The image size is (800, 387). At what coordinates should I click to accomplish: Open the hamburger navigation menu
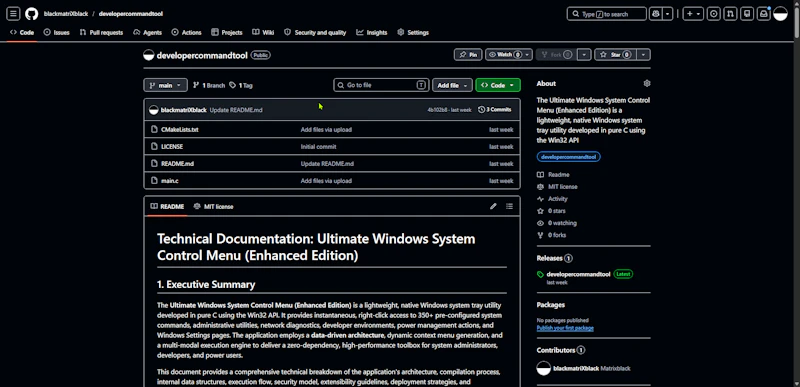pos(14,14)
